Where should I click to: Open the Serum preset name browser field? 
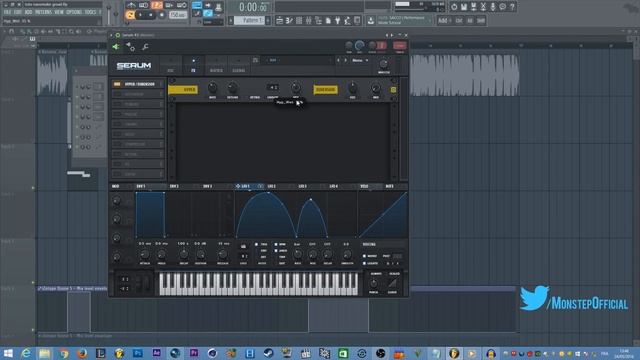[297, 60]
